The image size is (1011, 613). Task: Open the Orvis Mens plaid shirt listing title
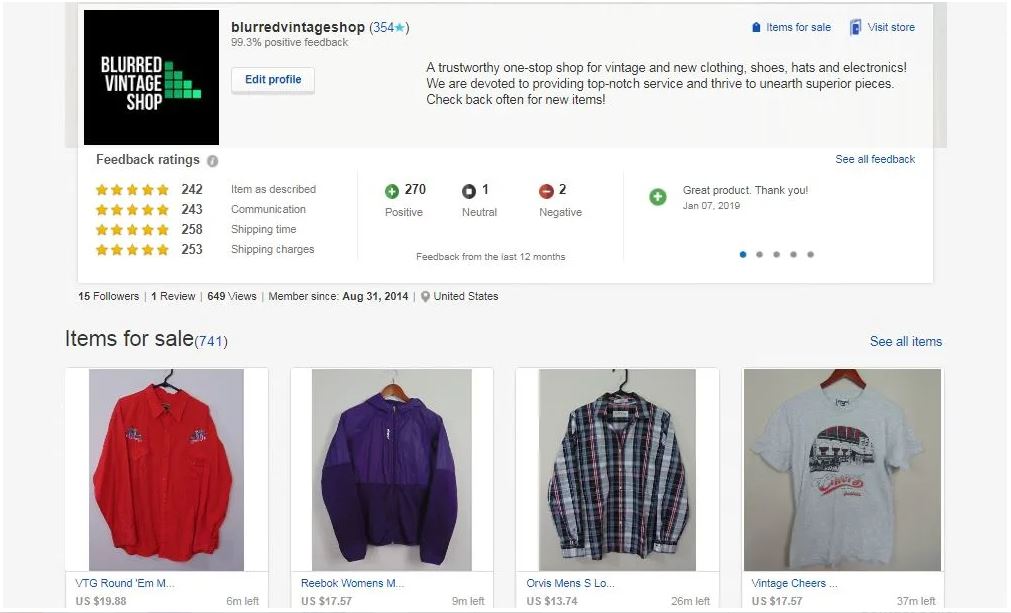[x=570, y=583]
